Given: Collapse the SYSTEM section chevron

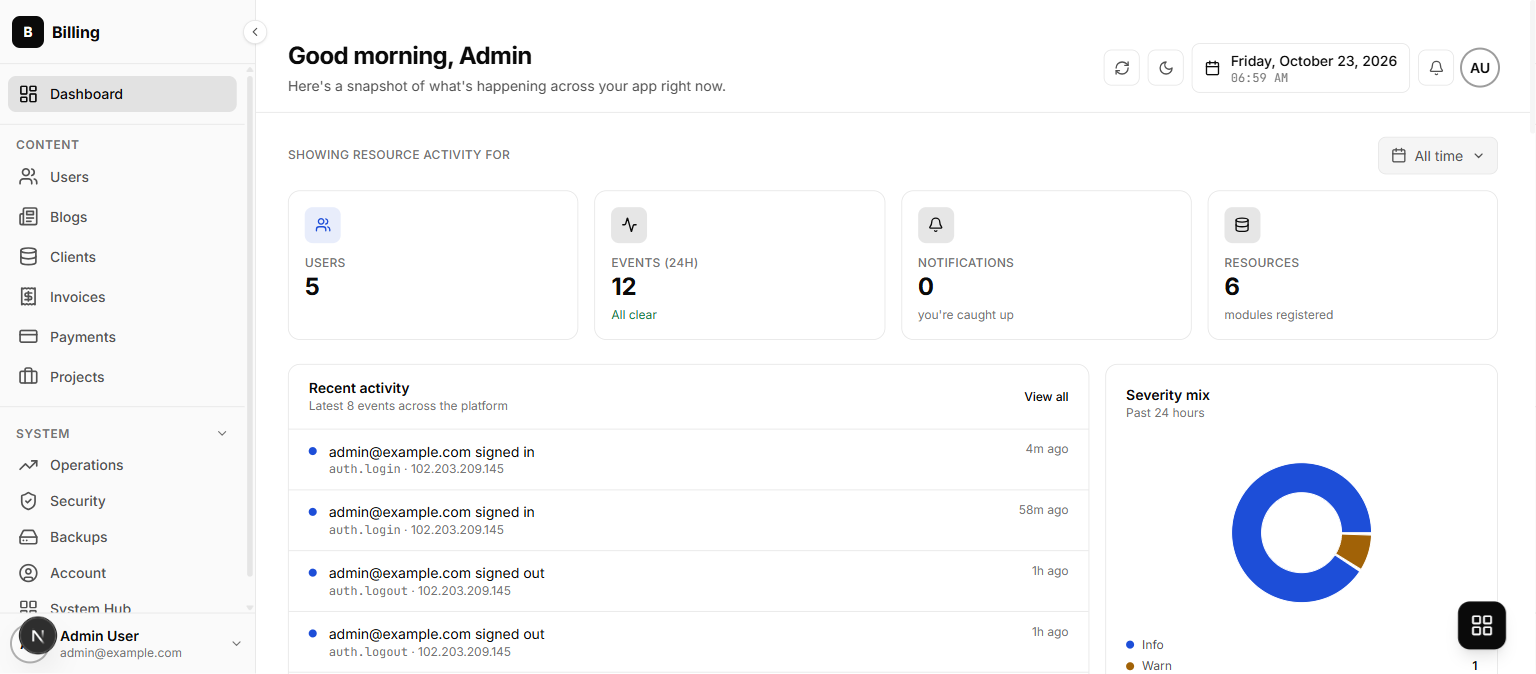Looking at the screenshot, I should (222, 434).
